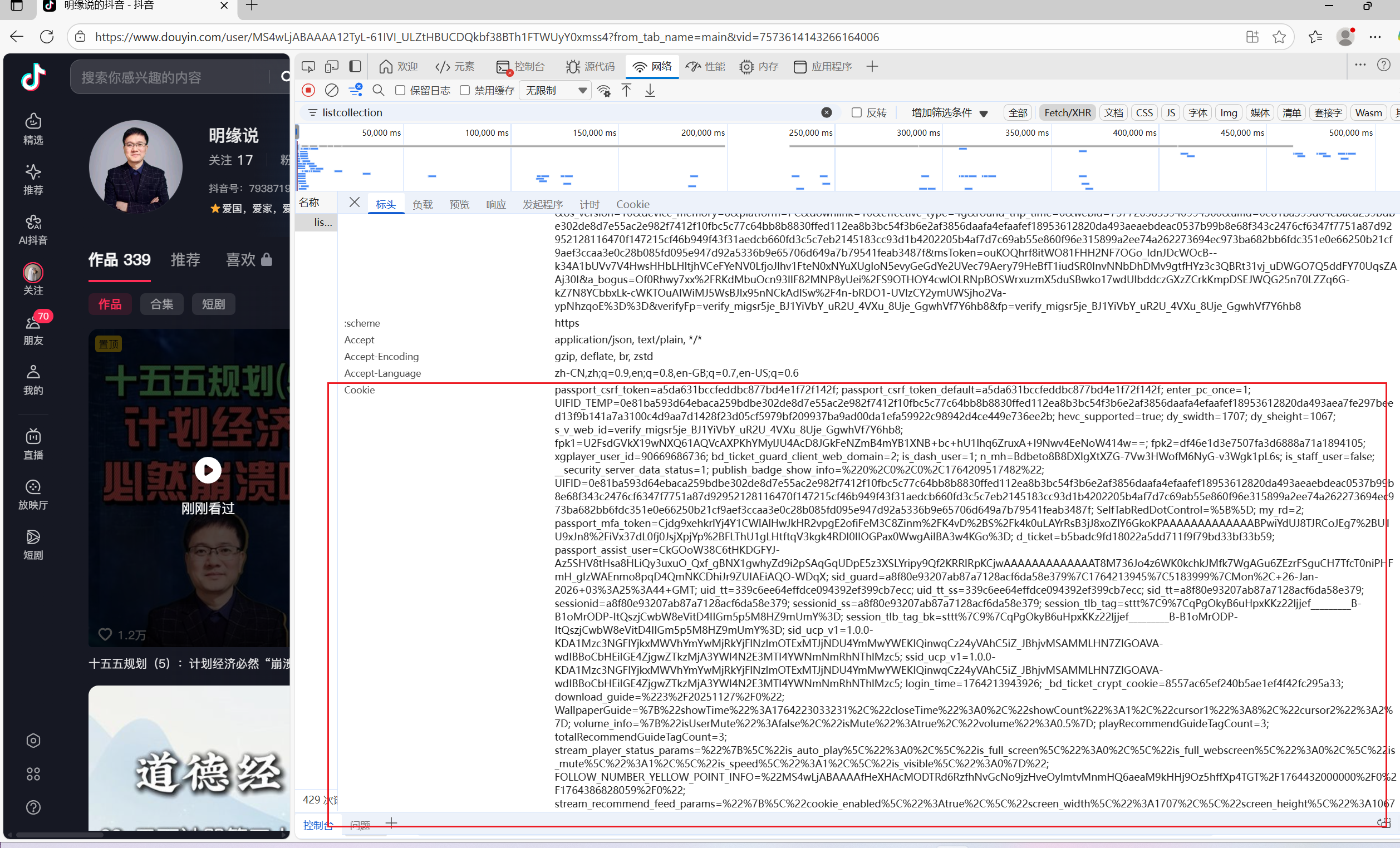Open network search magnifier

click(379, 90)
